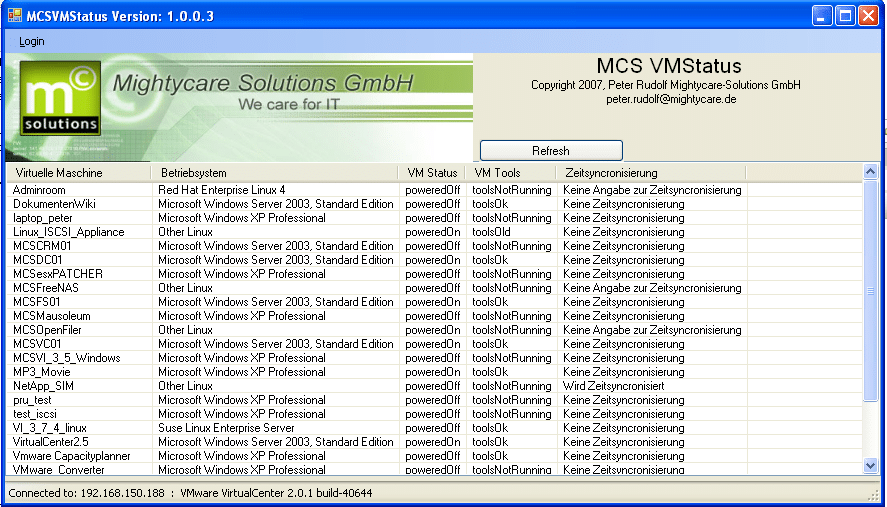Sort by Virtuelle Maschine column header

tap(79, 173)
